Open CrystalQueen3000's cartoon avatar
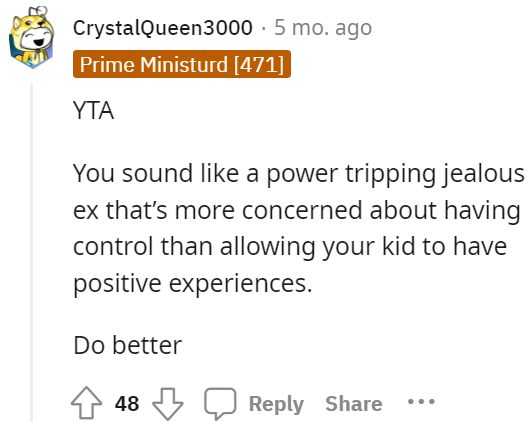The height and width of the screenshot is (422, 531). coord(31,37)
